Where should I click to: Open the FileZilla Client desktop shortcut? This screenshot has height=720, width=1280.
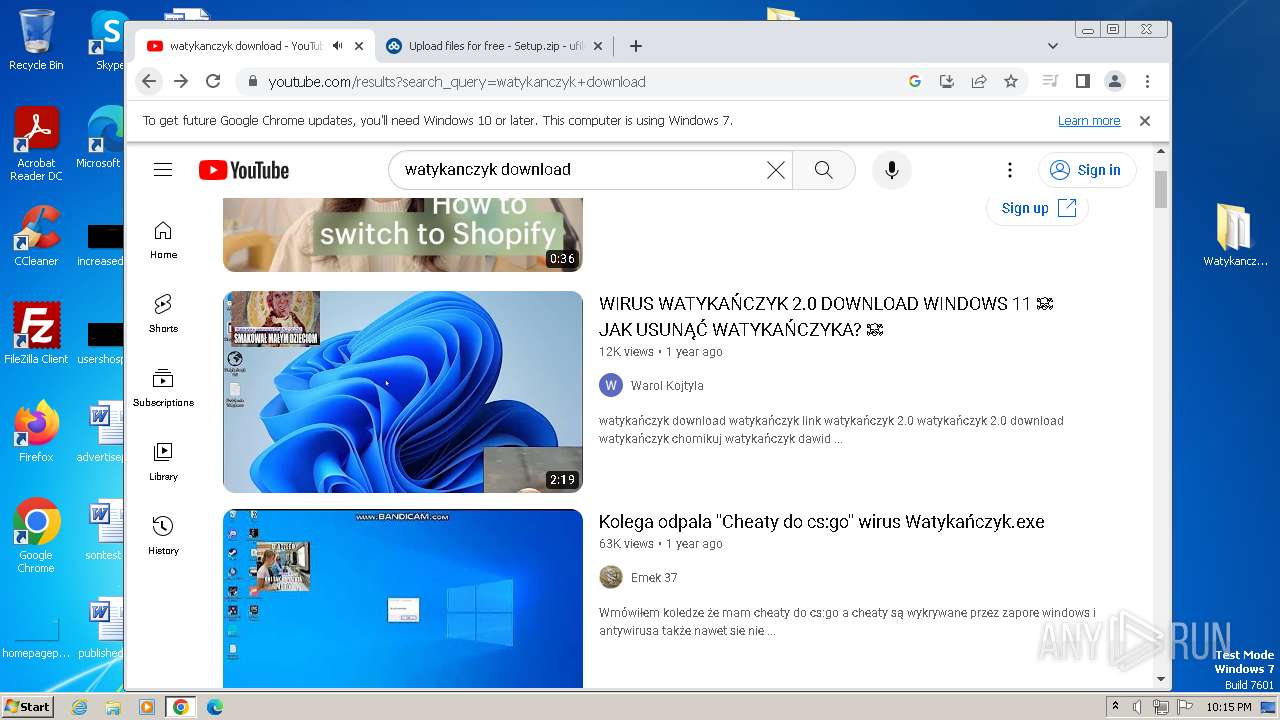pos(36,334)
